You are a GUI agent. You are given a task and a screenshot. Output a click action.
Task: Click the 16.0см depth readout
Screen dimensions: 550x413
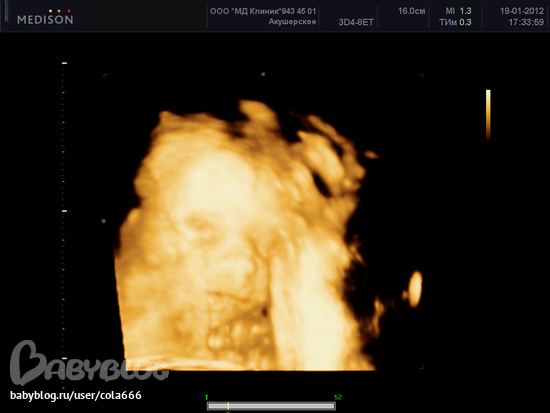[x=411, y=11]
